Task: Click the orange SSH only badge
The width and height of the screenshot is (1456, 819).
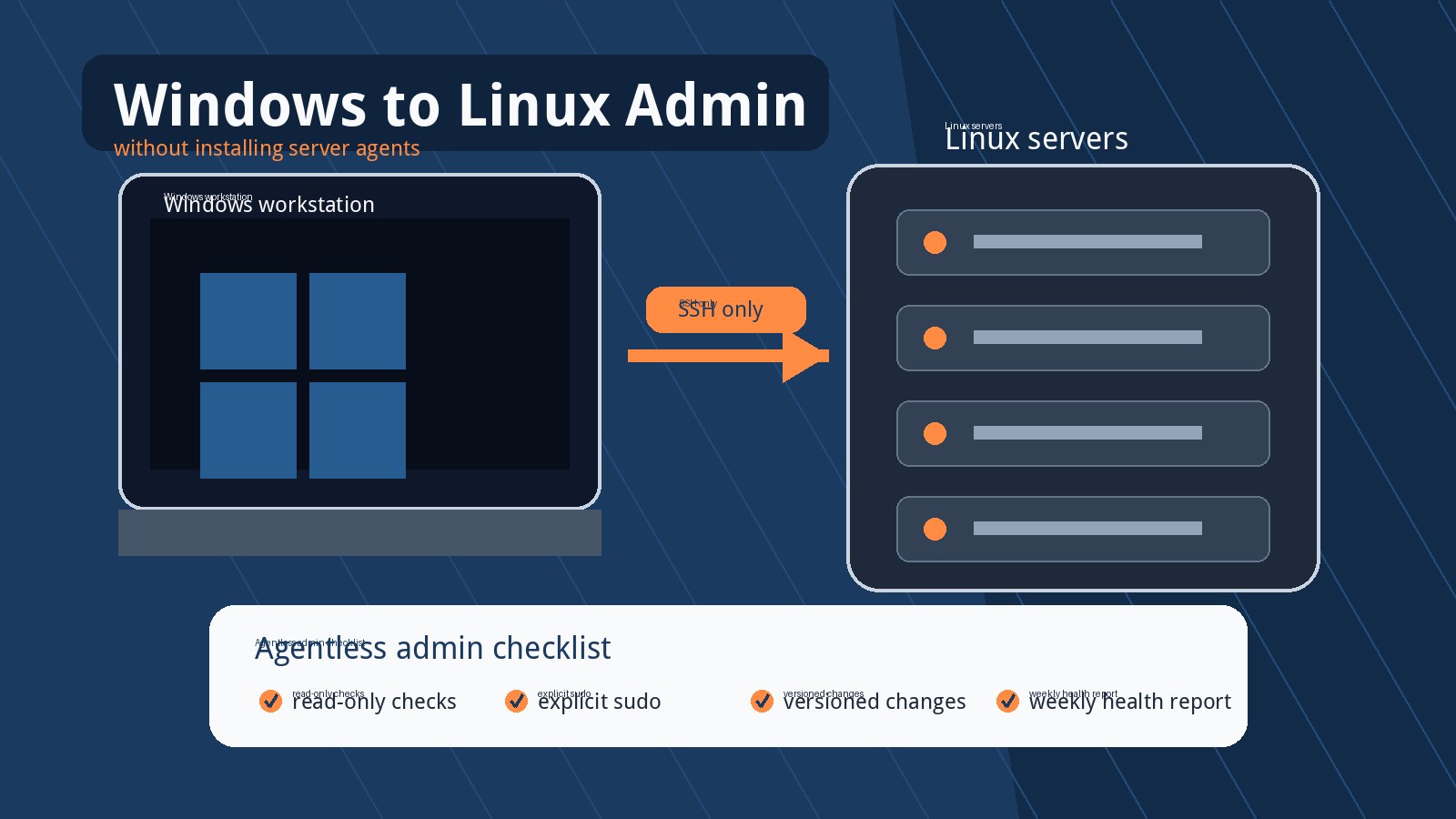Action: pos(726,309)
